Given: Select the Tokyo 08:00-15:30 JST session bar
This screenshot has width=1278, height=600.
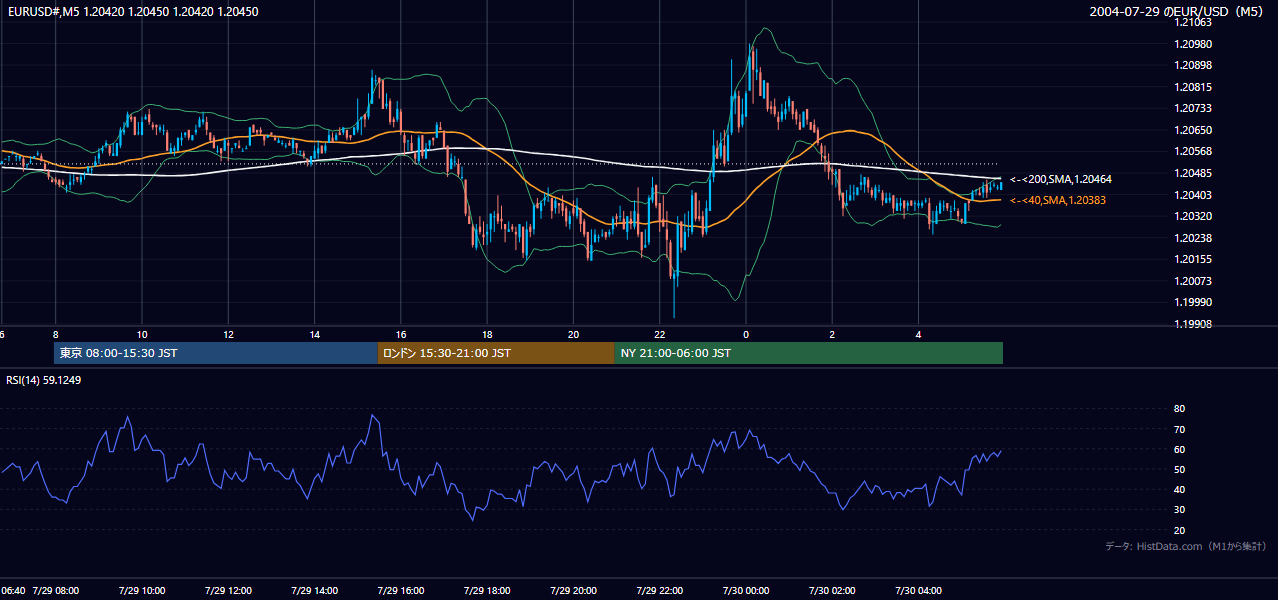Looking at the screenshot, I should (x=216, y=353).
